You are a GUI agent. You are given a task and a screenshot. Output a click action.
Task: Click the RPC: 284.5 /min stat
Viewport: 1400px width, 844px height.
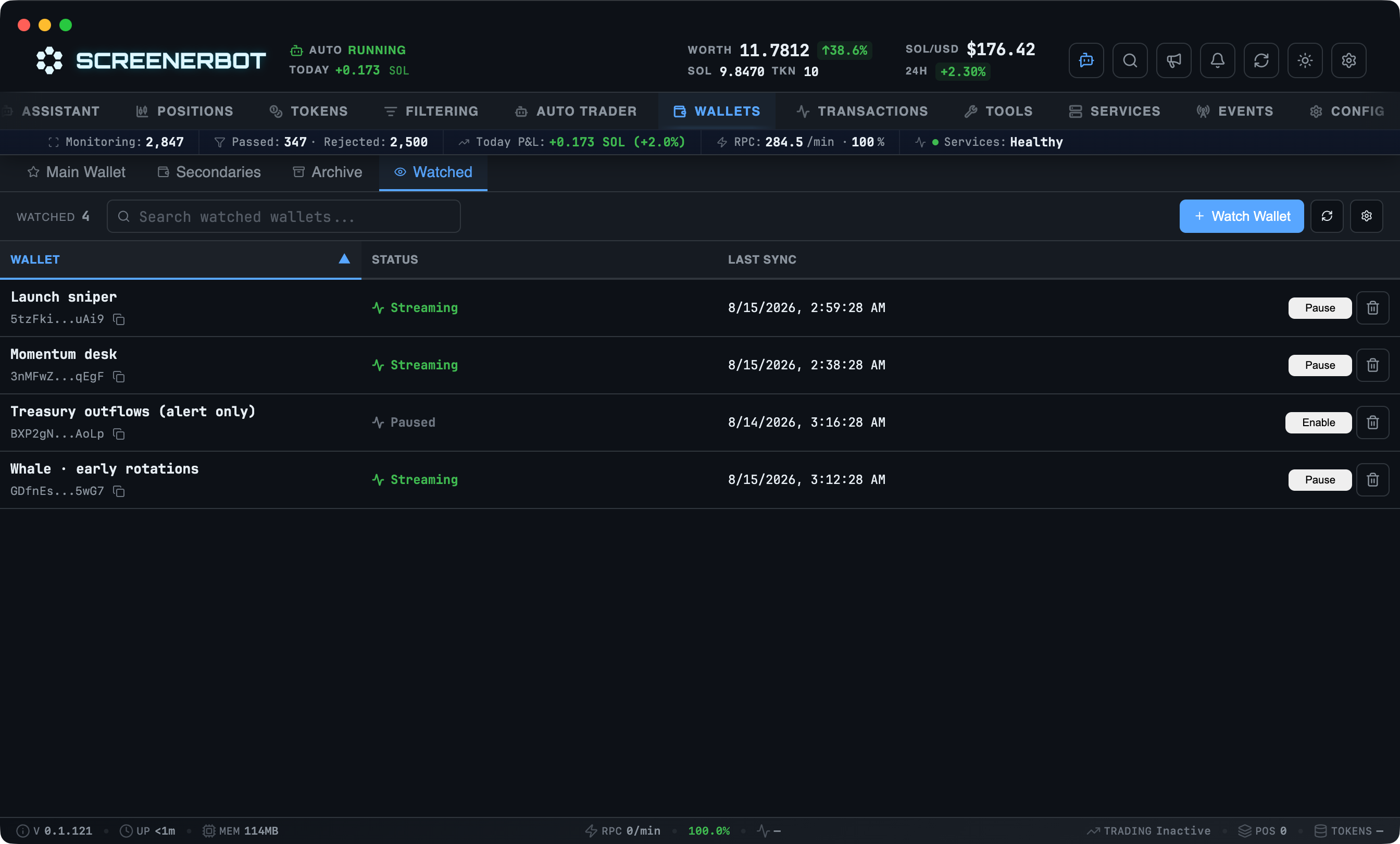pyautogui.click(x=800, y=142)
